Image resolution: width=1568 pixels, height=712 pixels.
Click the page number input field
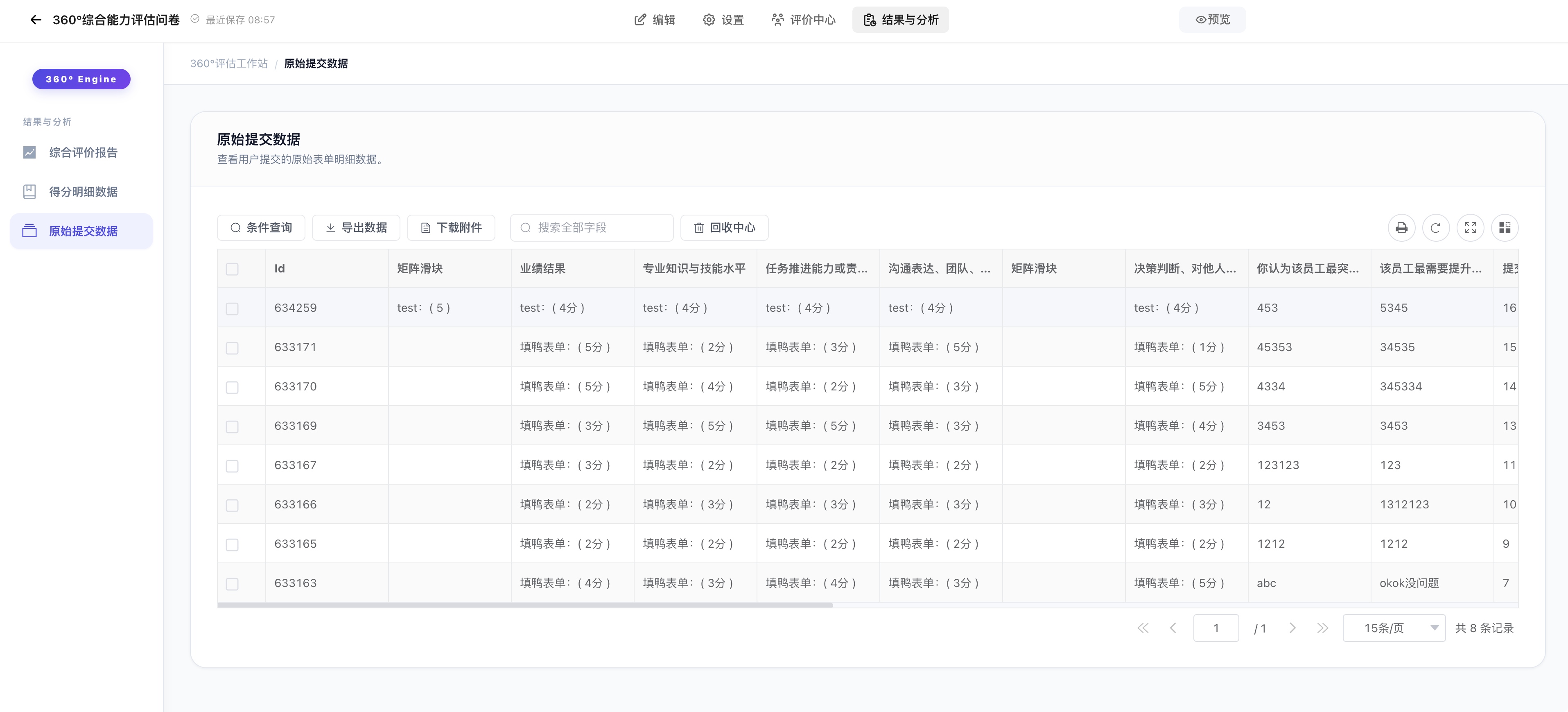click(1216, 628)
